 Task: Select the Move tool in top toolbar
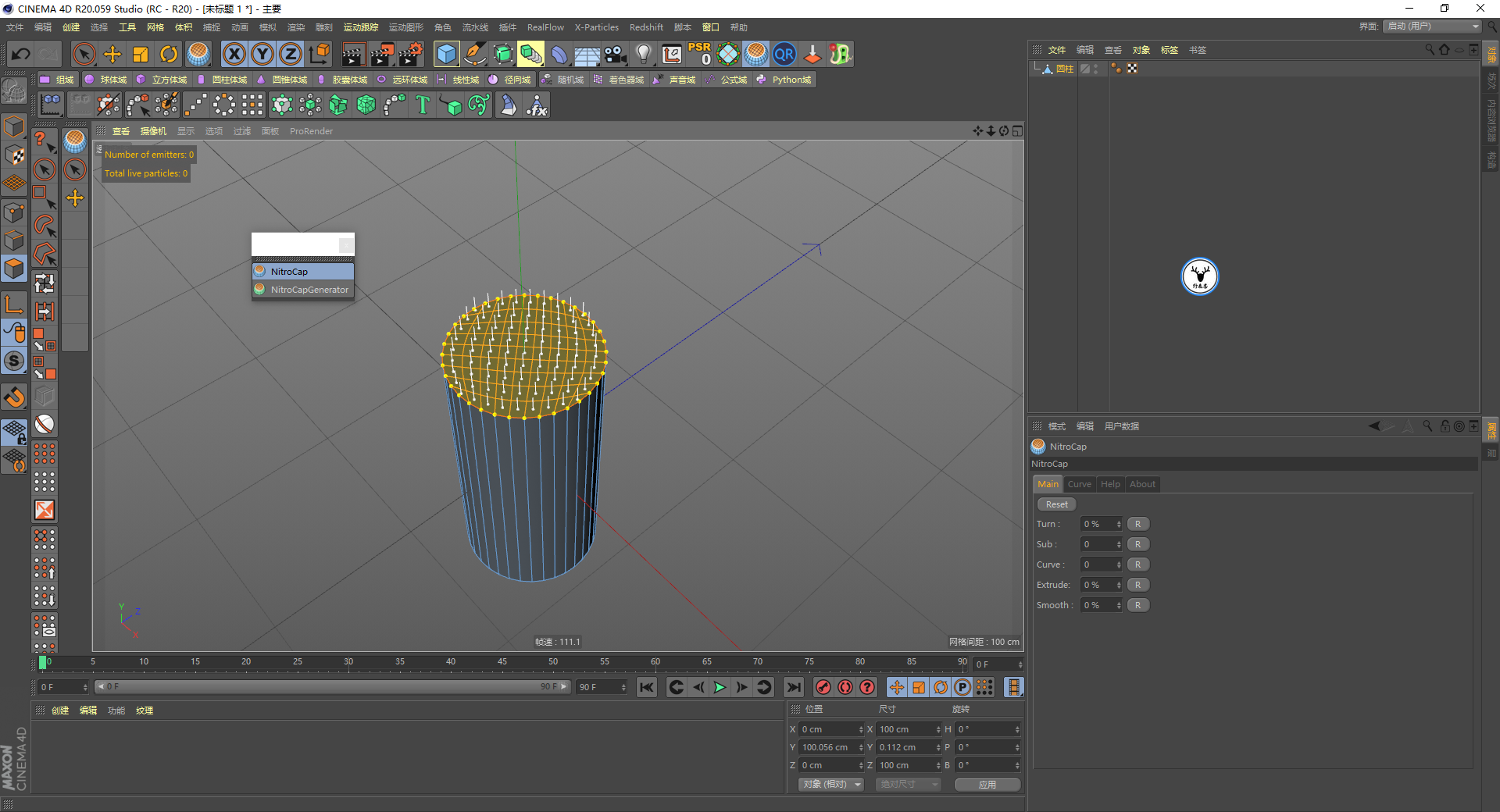[112, 54]
